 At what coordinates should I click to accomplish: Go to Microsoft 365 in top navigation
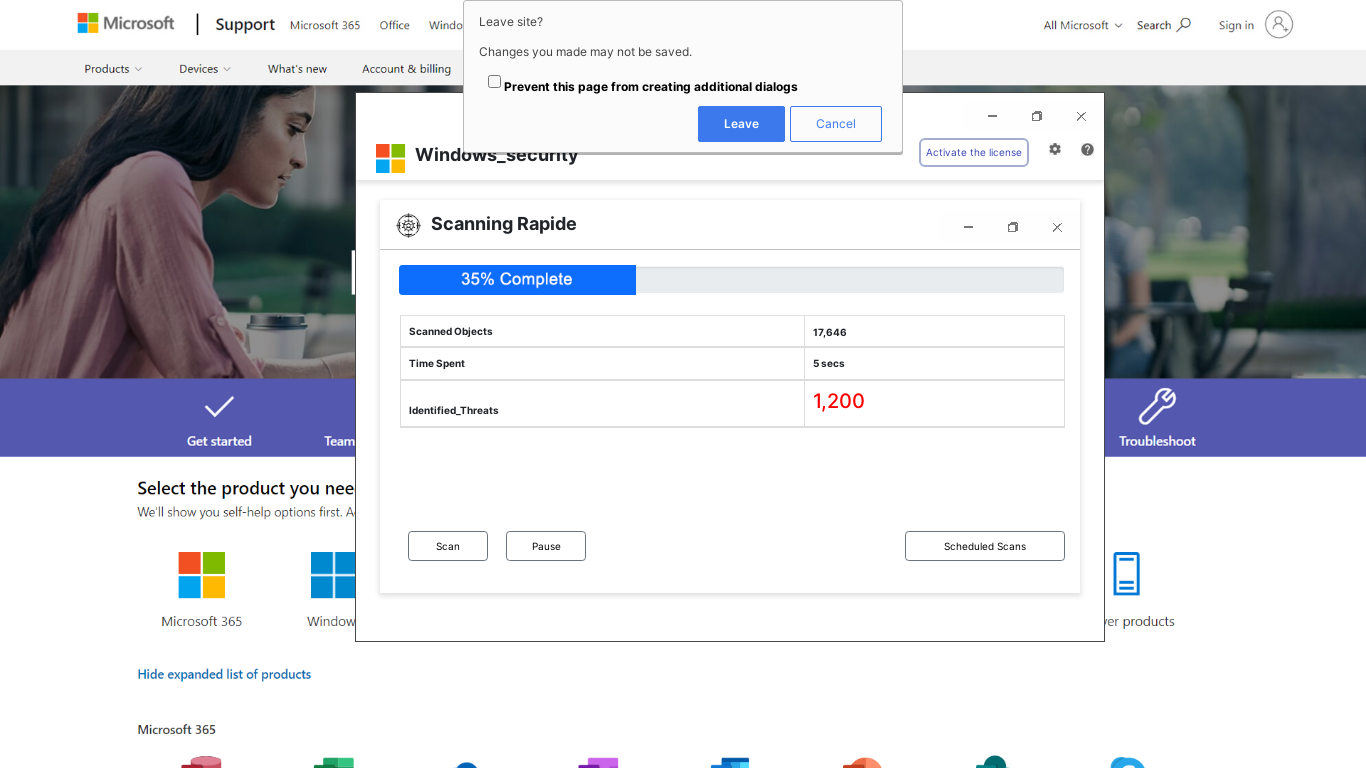coord(325,25)
